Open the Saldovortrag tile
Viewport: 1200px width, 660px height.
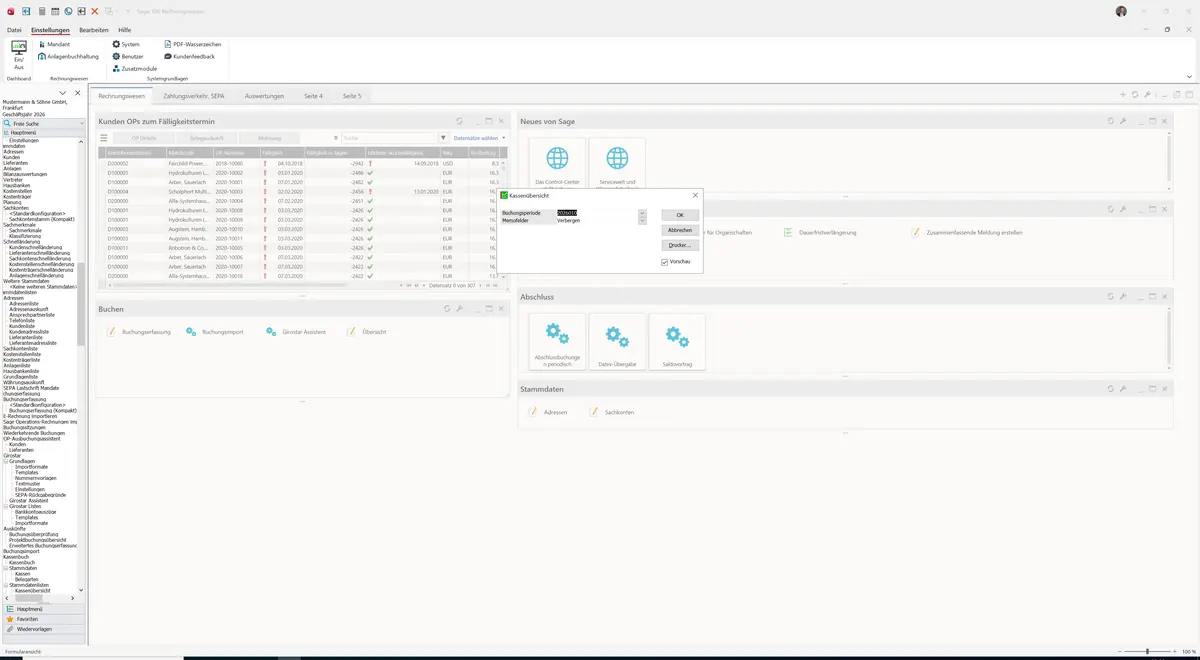[x=677, y=342]
